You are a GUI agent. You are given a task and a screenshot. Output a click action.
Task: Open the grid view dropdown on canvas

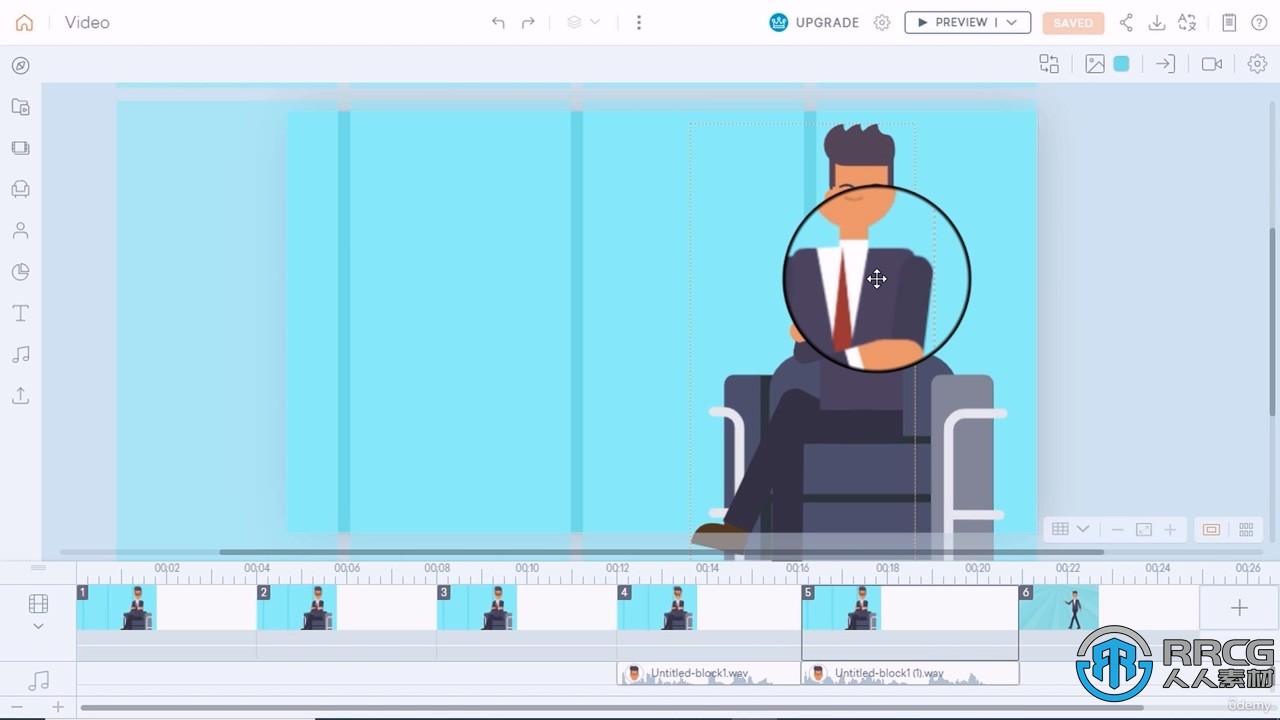[1070, 529]
